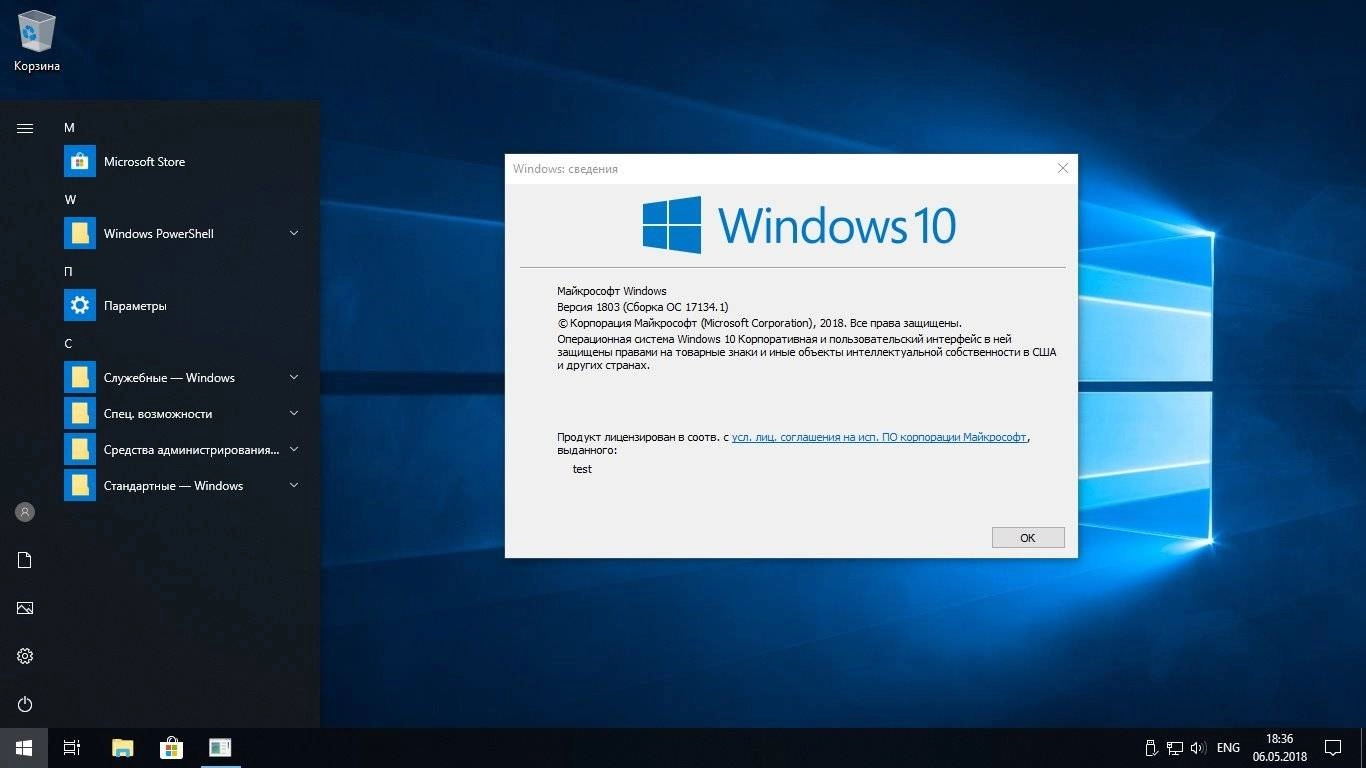The height and width of the screenshot is (768, 1366).
Task: Open Settings gear in Start sidebar
Action: [25, 656]
